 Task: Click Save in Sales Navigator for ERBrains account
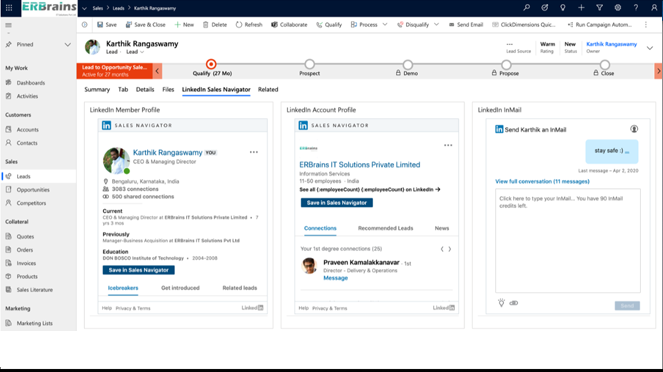pos(337,202)
